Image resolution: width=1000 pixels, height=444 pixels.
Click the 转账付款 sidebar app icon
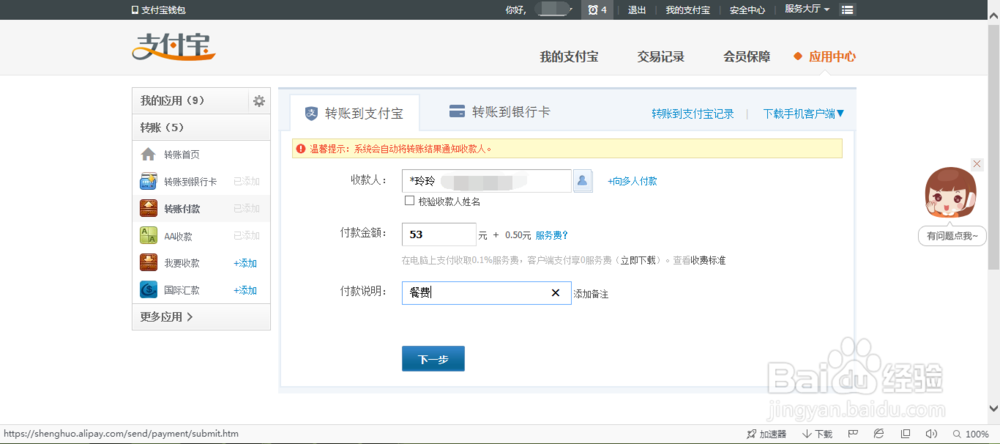coord(148,209)
